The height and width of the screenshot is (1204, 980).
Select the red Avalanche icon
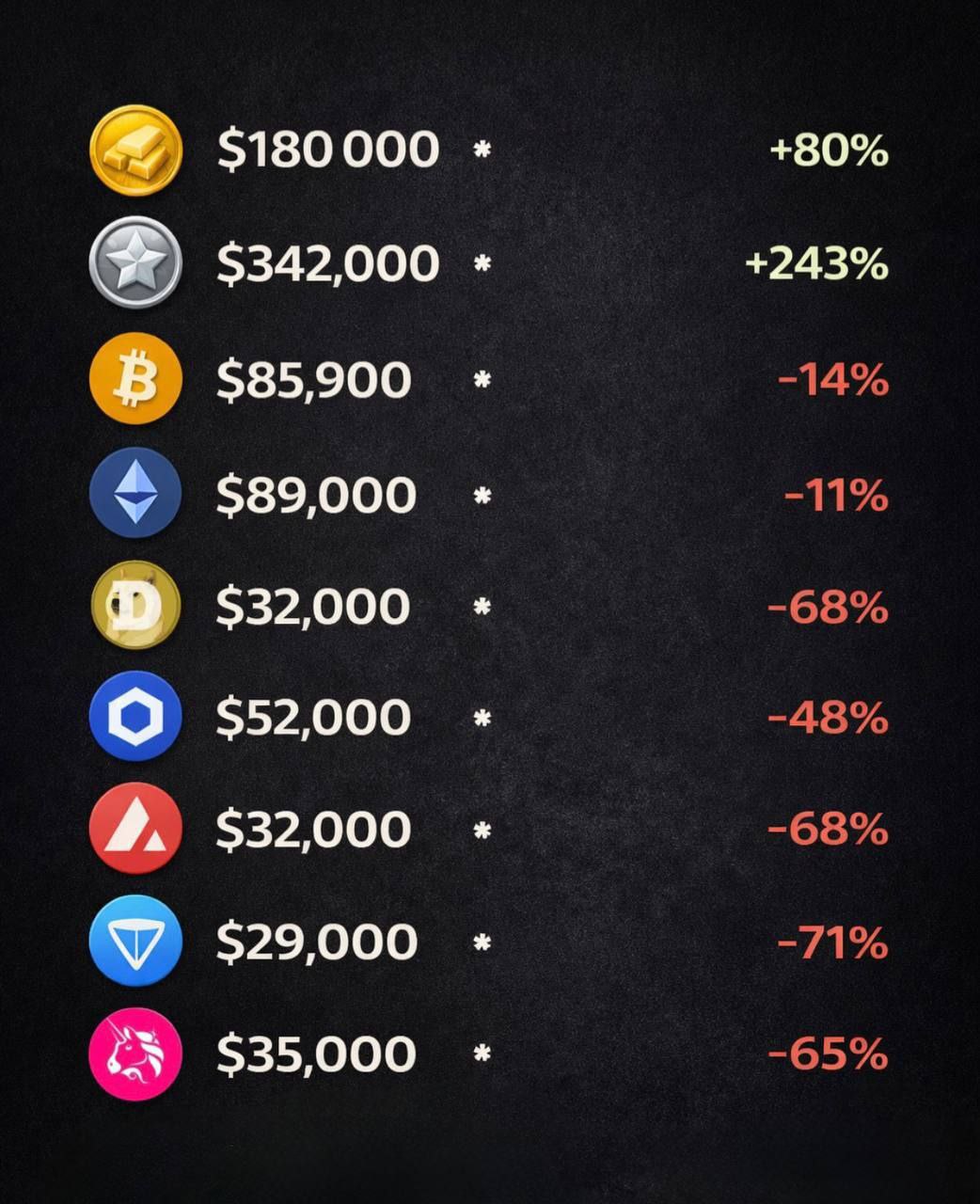click(135, 829)
